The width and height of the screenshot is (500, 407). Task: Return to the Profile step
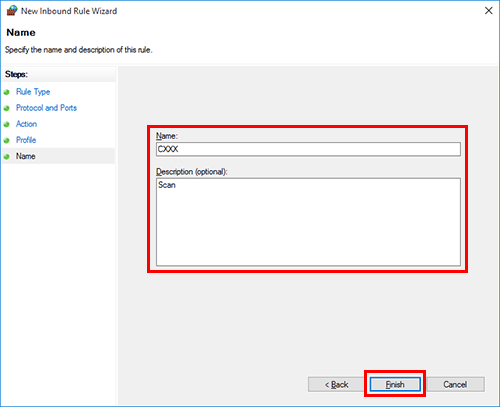point(26,140)
